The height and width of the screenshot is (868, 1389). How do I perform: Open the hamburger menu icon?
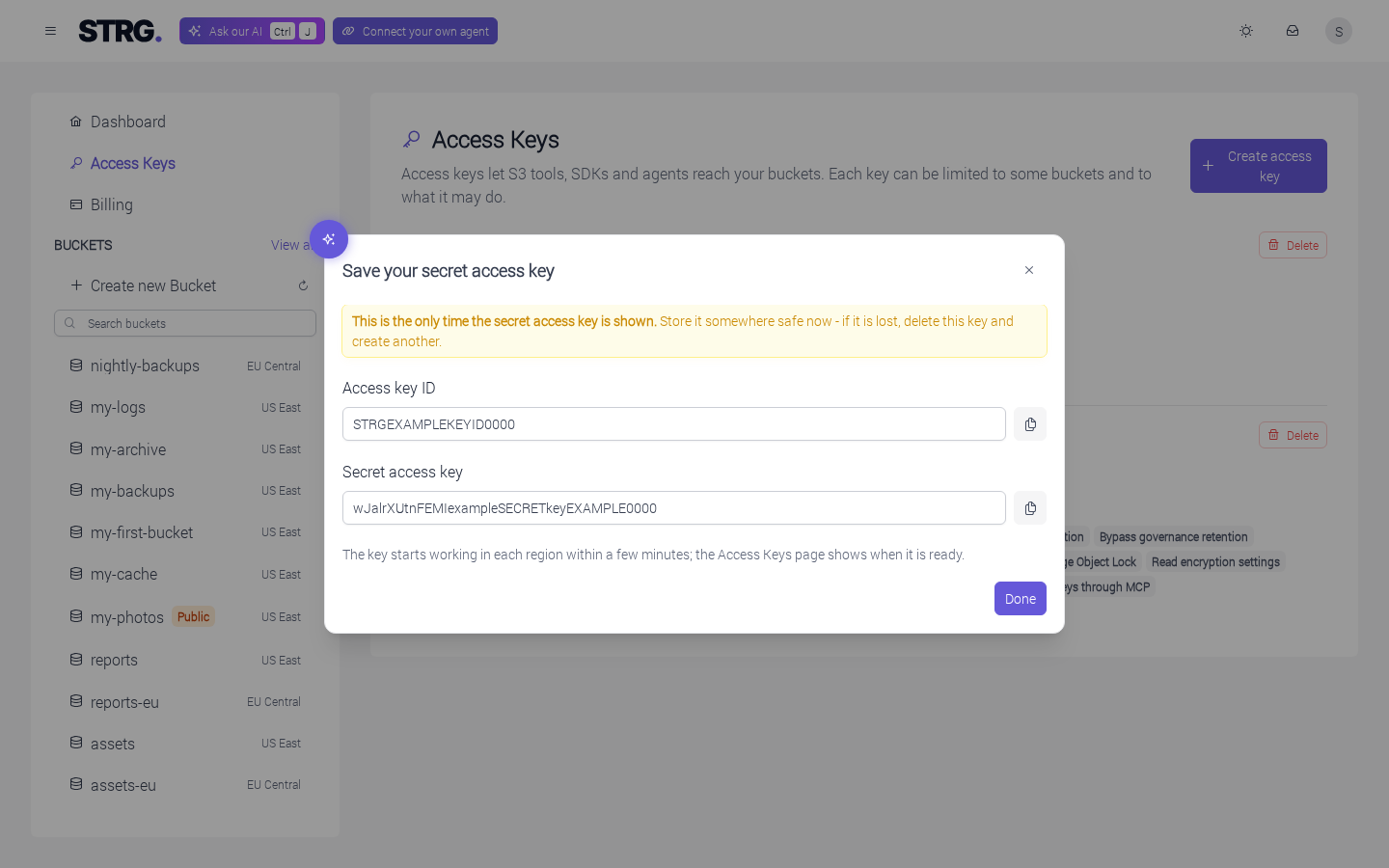[x=50, y=31]
